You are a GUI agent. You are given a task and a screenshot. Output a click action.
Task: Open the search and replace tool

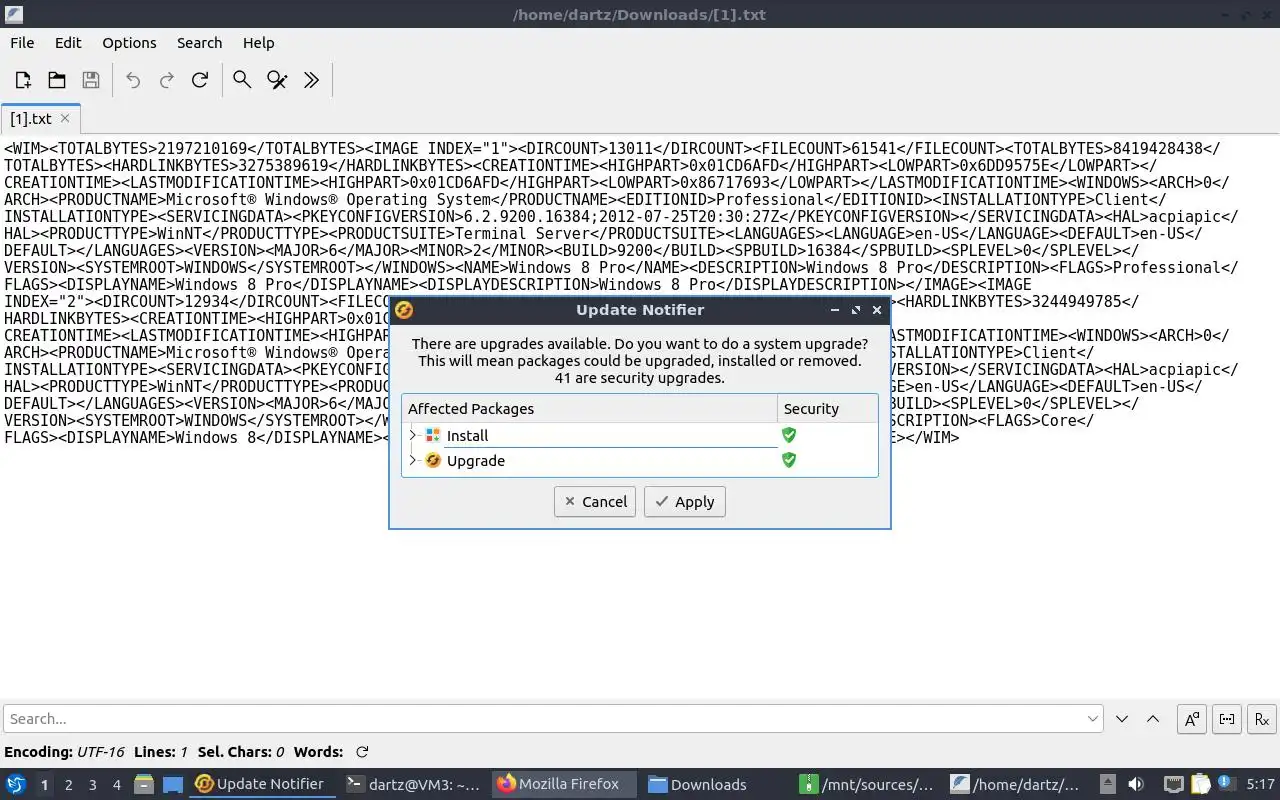pos(277,80)
